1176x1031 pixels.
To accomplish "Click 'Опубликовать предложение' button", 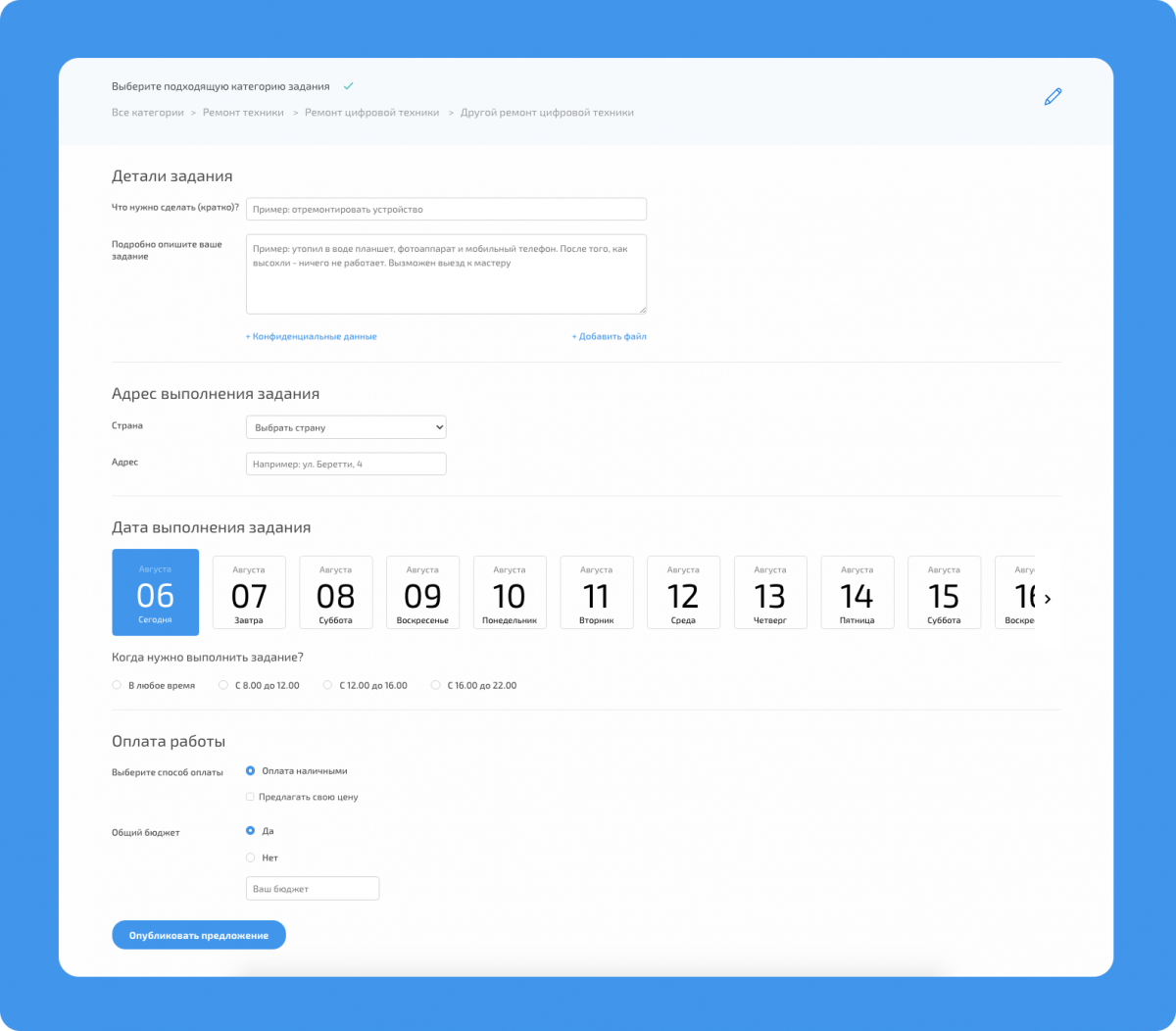I will pos(199,935).
